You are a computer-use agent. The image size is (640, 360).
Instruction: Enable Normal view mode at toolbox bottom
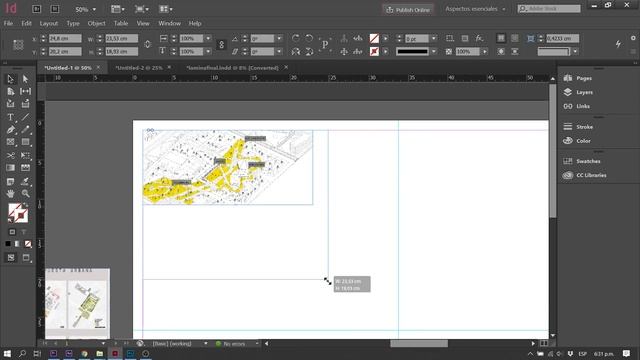click(x=11, y=258)
